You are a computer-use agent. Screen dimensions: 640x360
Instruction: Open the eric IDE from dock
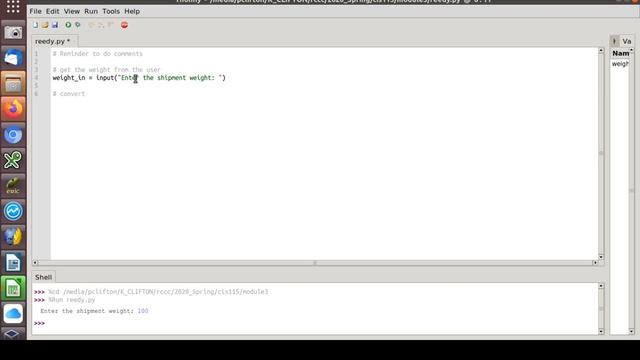click(x=13, y=186)
